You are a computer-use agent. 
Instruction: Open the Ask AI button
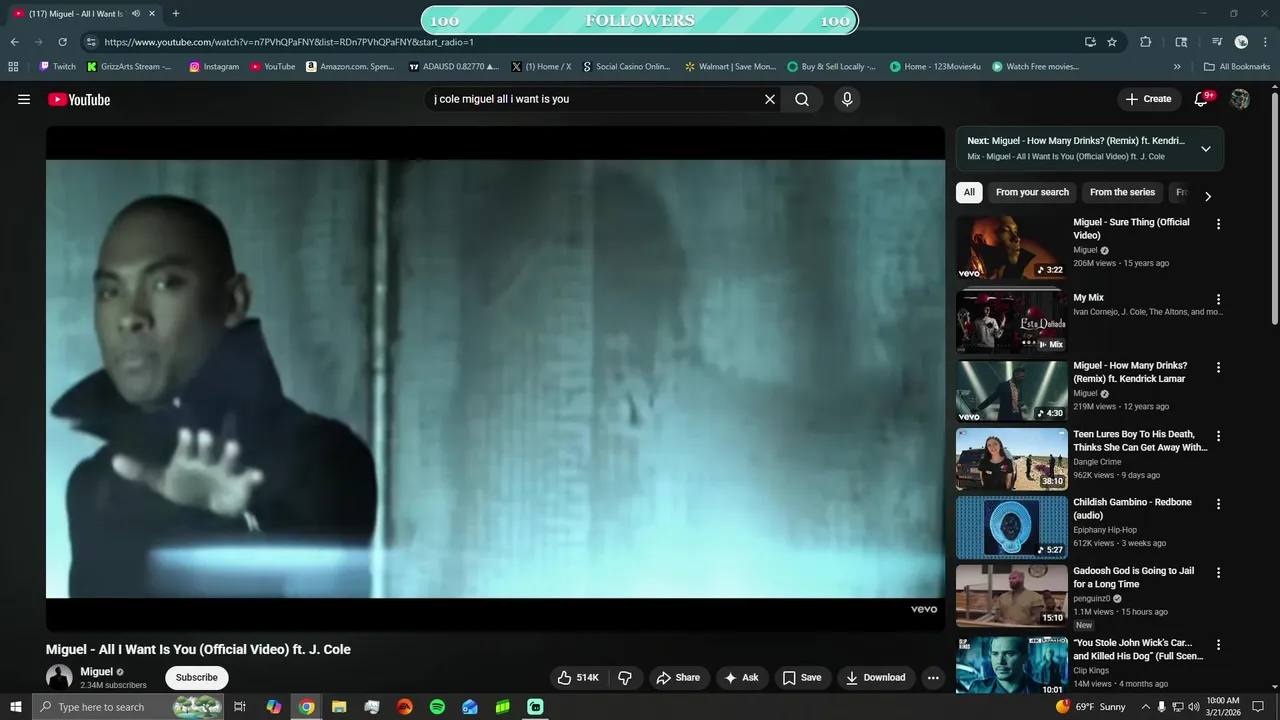point(741,678)
